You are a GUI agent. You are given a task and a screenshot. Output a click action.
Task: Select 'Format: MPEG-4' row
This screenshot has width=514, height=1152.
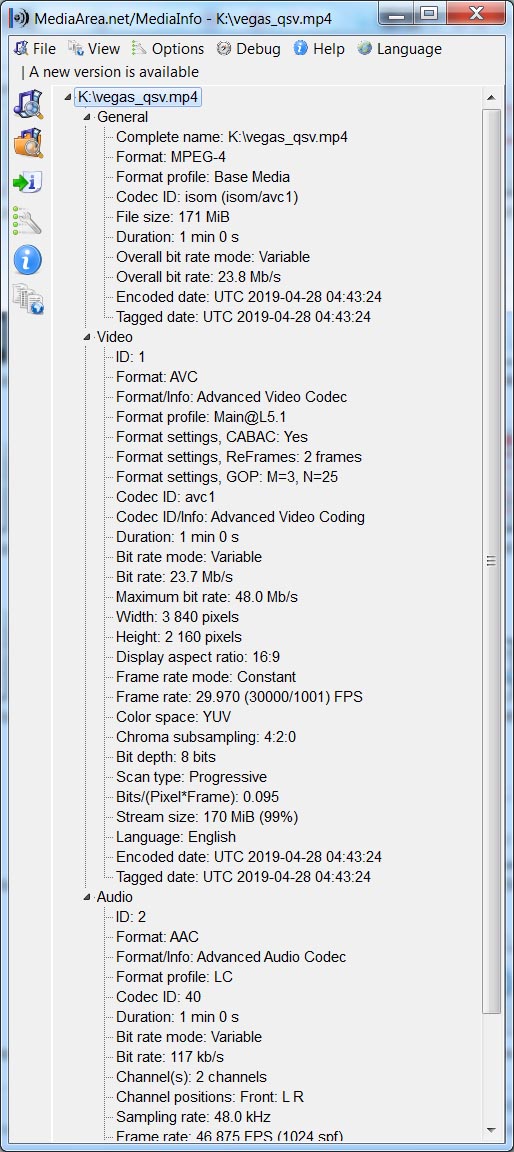(169, 156)
